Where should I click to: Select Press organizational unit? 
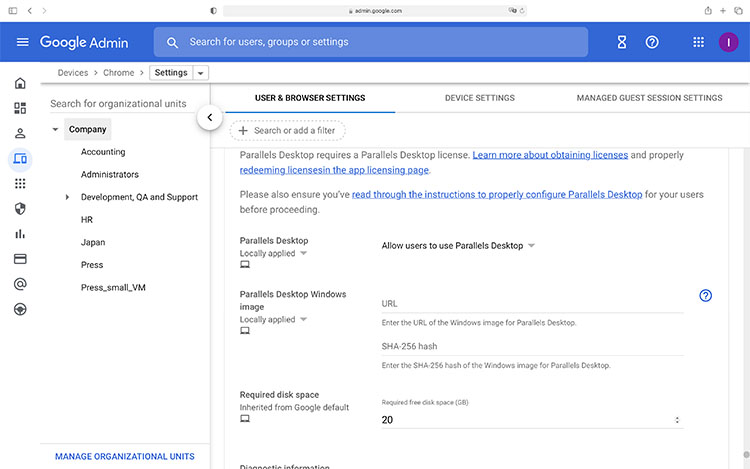pos(92,265)
